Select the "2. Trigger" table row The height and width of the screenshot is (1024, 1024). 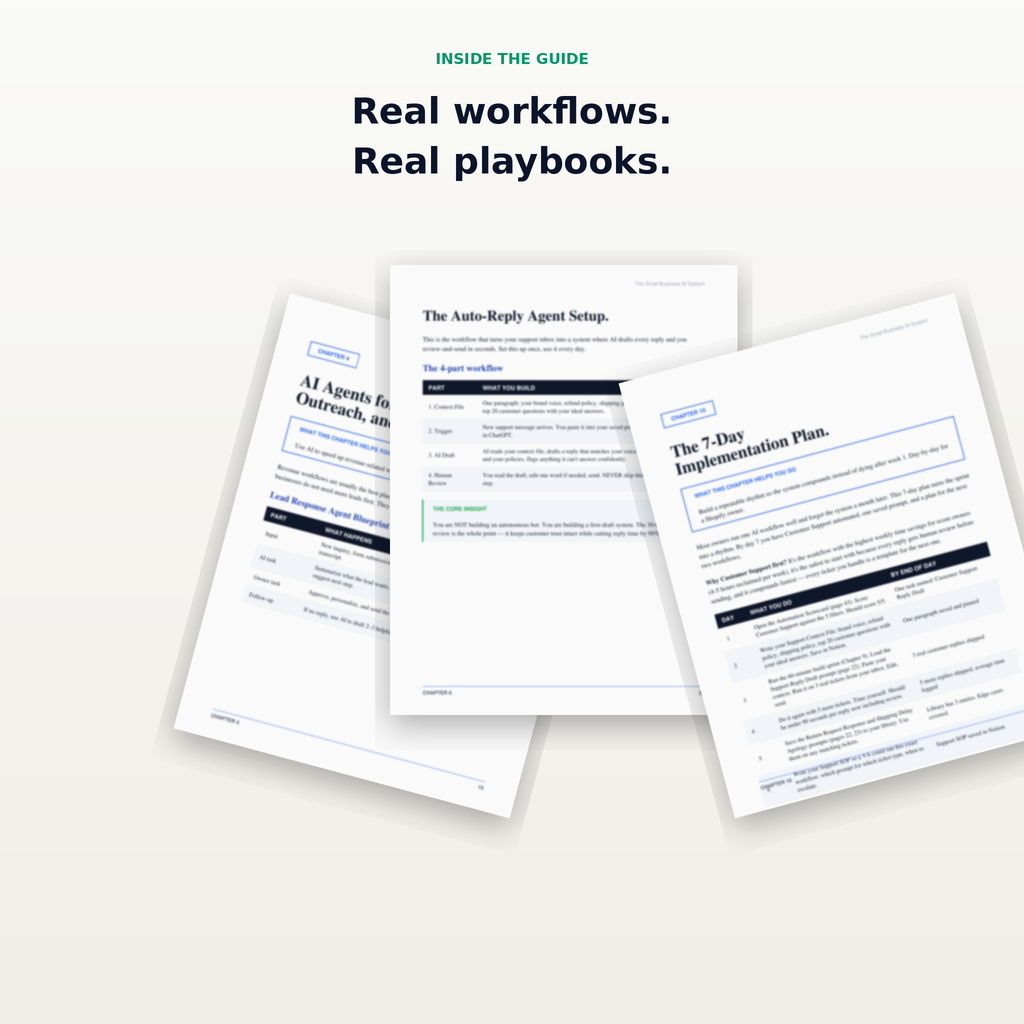527,431
